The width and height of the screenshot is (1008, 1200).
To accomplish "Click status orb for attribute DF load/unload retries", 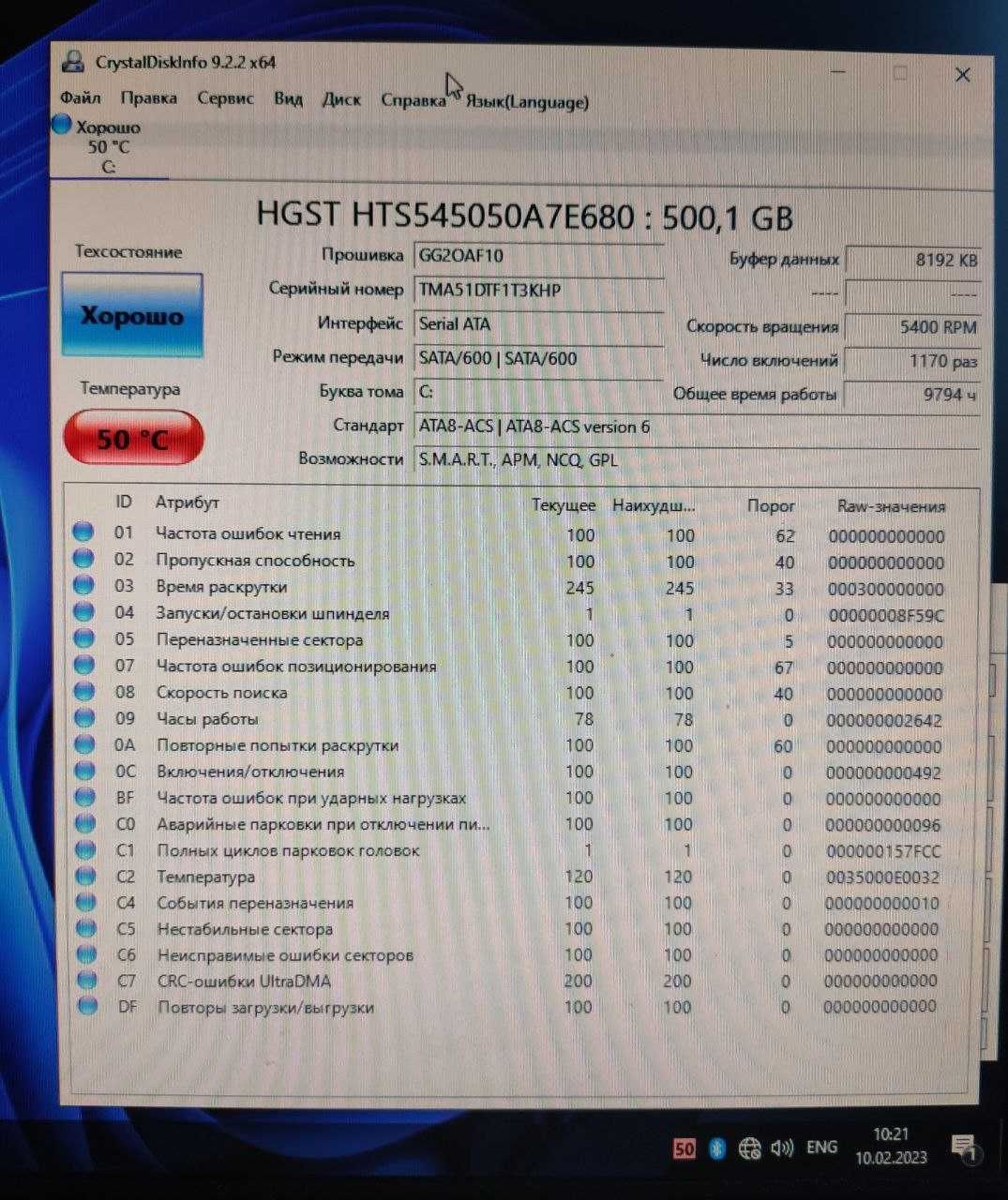I will tap(88, 1006).
